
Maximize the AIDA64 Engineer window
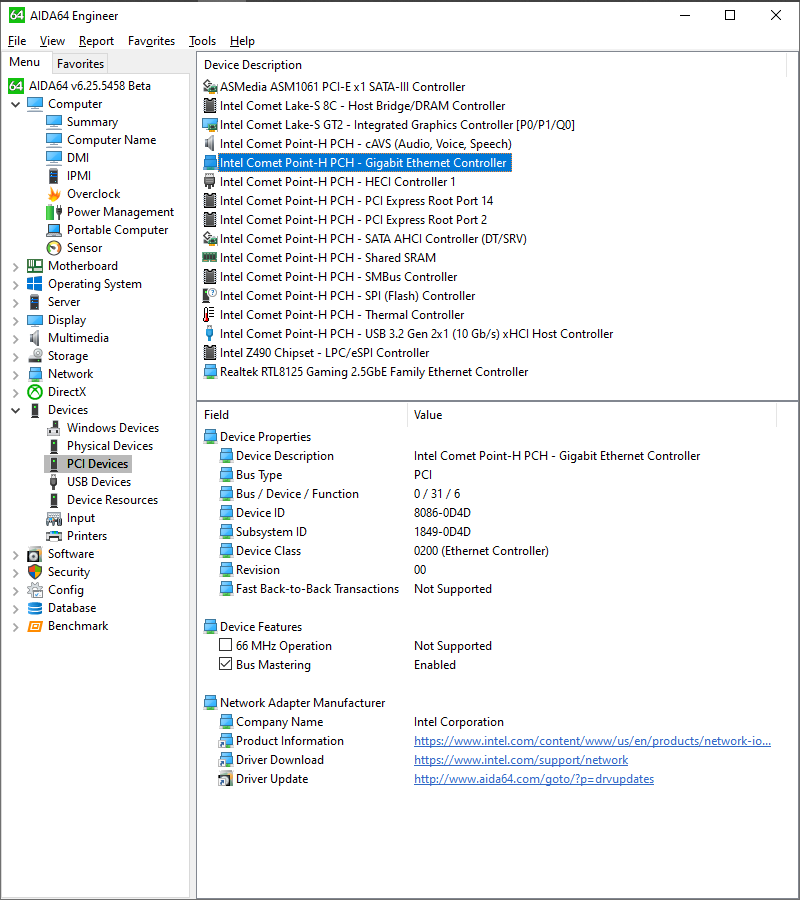(x=730, y=15)
